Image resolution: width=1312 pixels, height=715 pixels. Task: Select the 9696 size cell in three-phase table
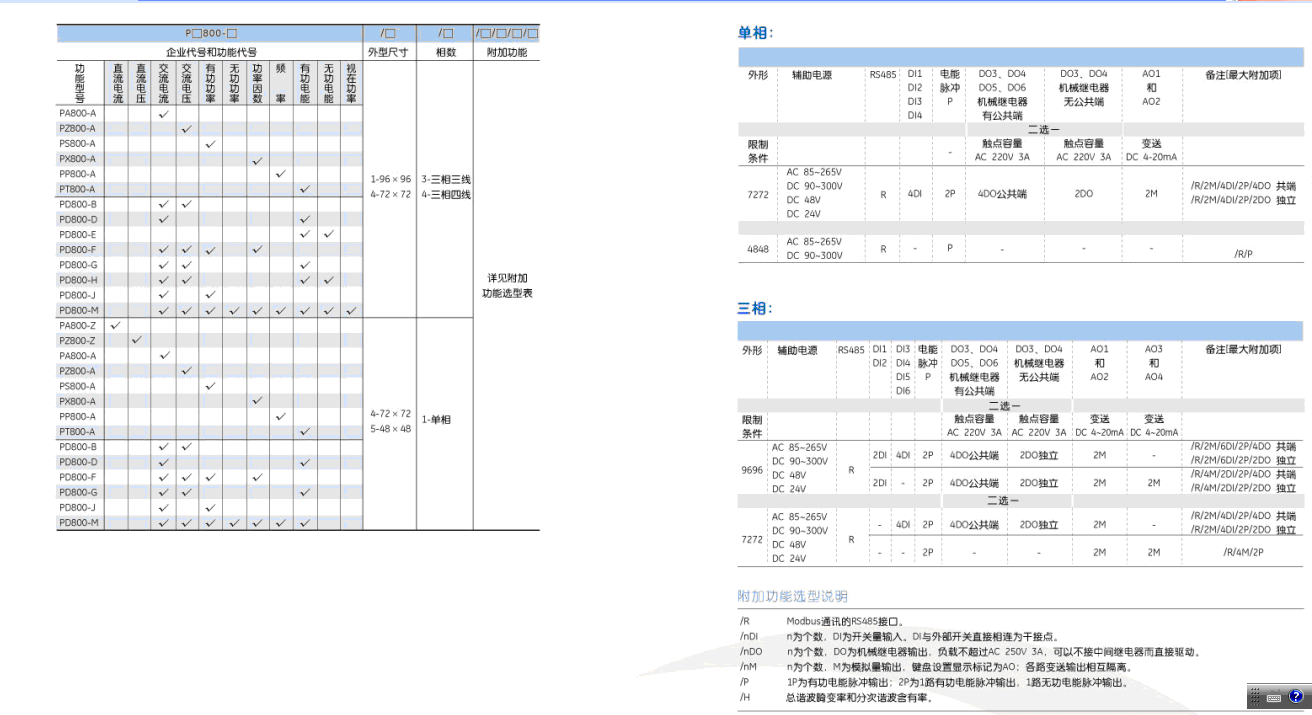click(753, 468)
